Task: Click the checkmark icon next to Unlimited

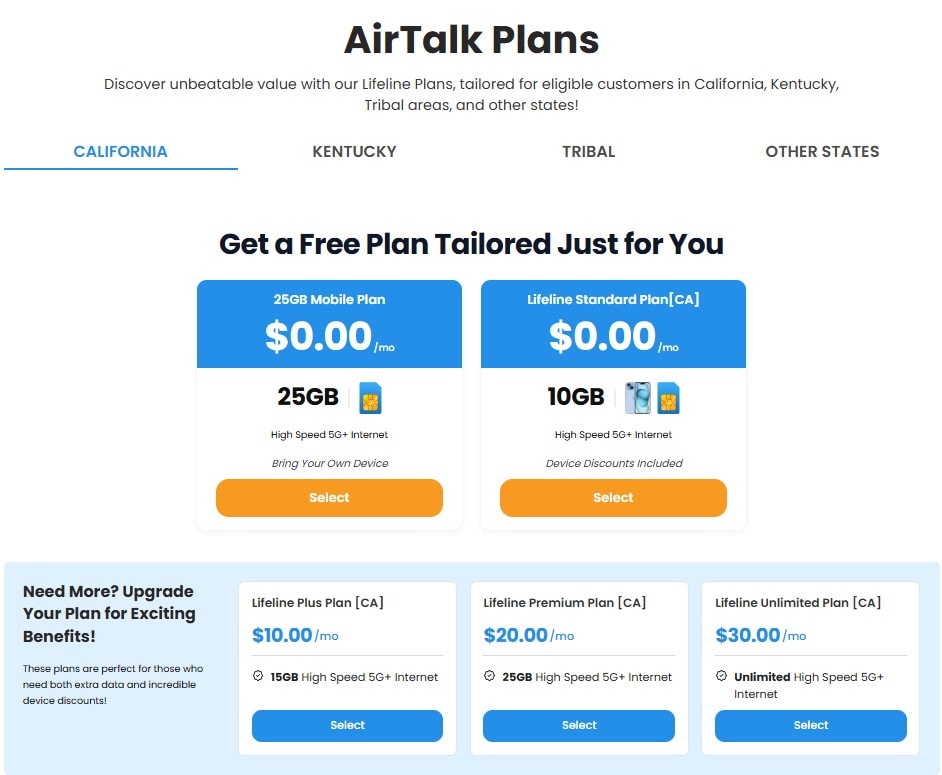Action: (722, 676)
